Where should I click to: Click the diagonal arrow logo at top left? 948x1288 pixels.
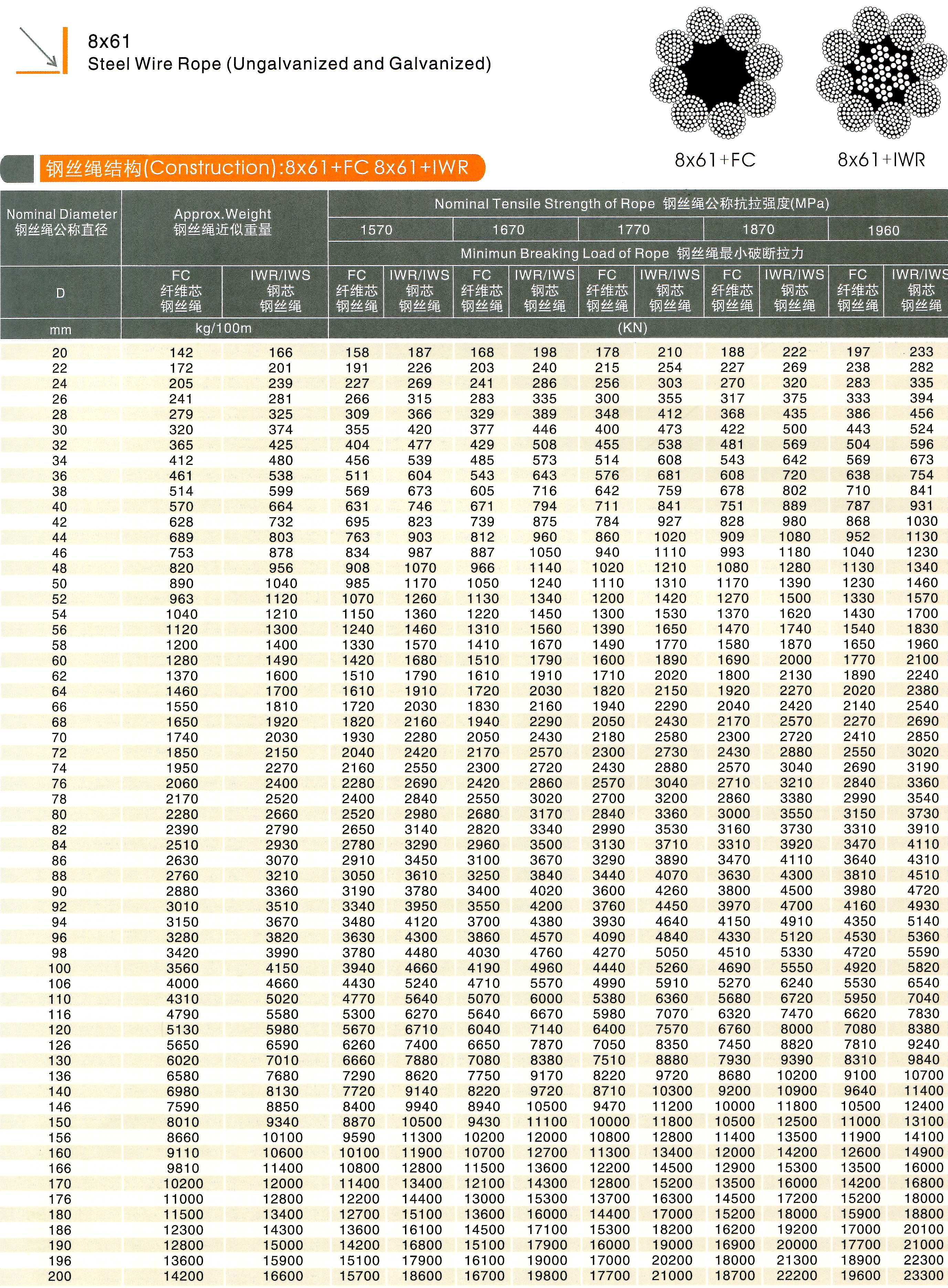(x=42, y=51)
